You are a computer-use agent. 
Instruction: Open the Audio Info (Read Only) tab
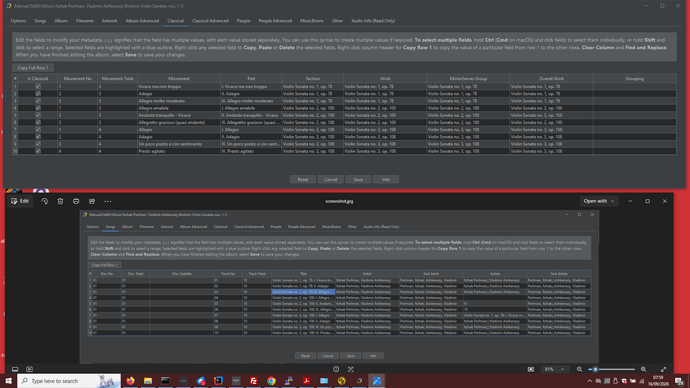pos(373,21)
